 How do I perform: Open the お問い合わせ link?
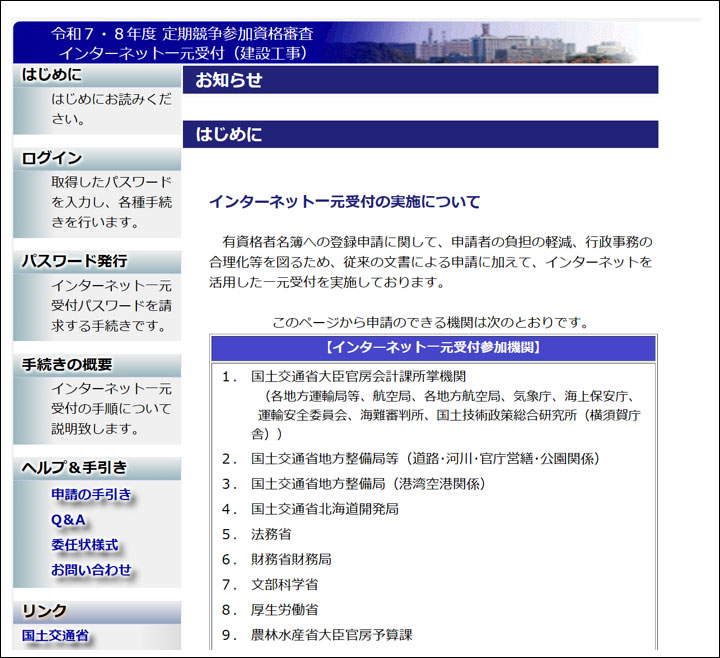tap(91, 570)
